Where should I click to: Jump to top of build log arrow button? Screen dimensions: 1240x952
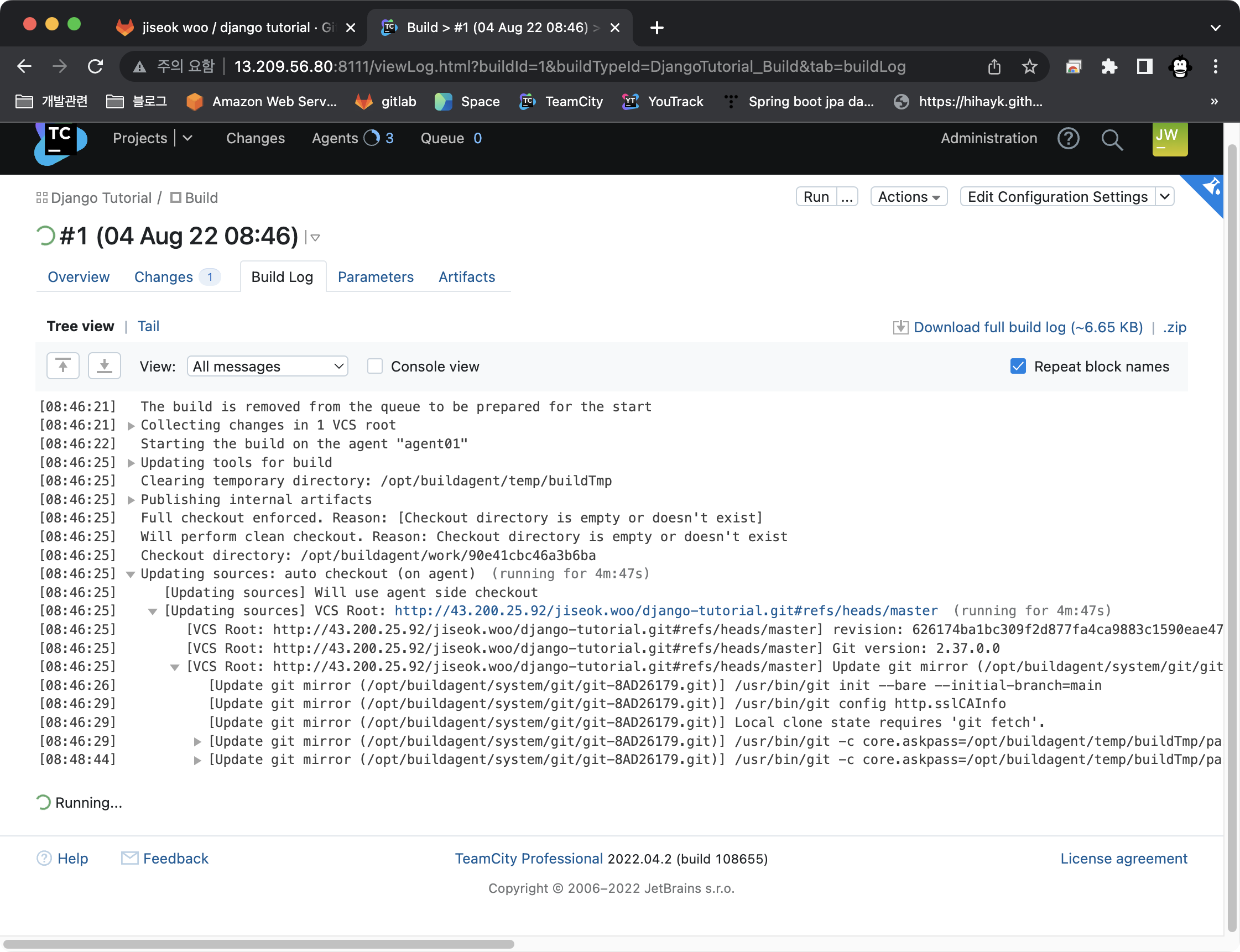tap(63, 366)
